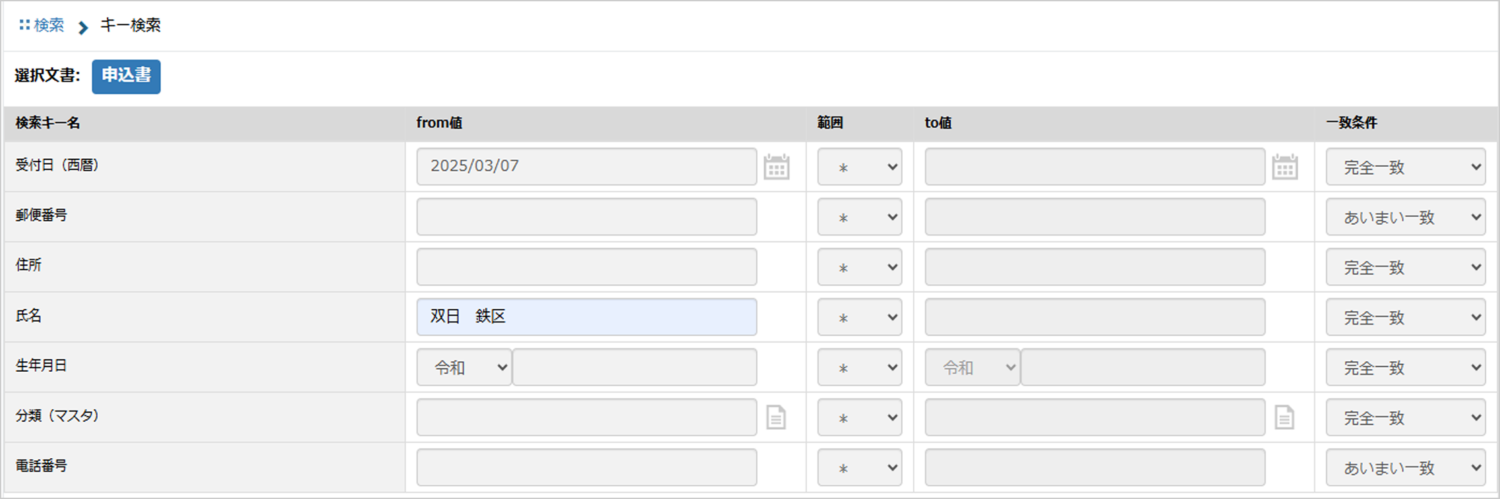Viewport: 1500px width, 499px height.
Task: Open the 一致条件 dropdown for 受付日
Action: (x=1405, y=167)
